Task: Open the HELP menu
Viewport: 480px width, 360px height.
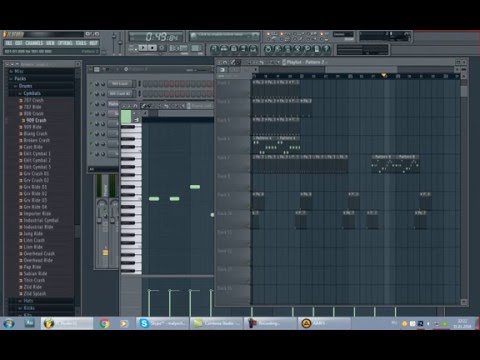Action: (93, 43)
